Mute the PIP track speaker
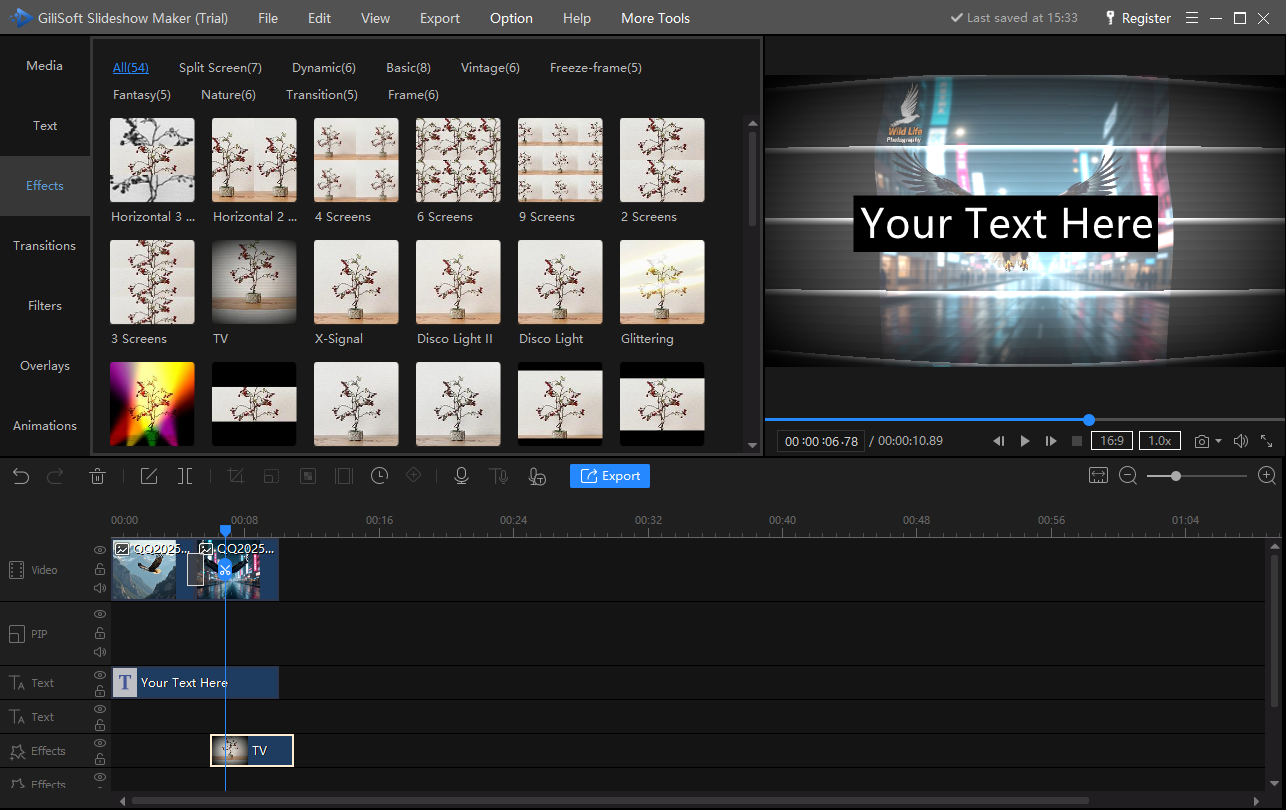The height and width of the screenshot is (810, 1286). click(100, 652)
